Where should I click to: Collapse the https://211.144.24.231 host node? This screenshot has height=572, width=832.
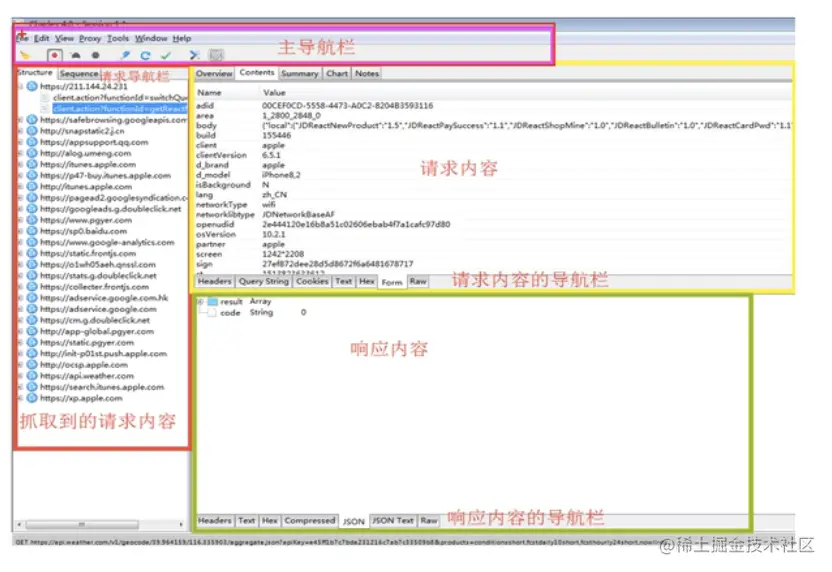[x=21, y=86]
